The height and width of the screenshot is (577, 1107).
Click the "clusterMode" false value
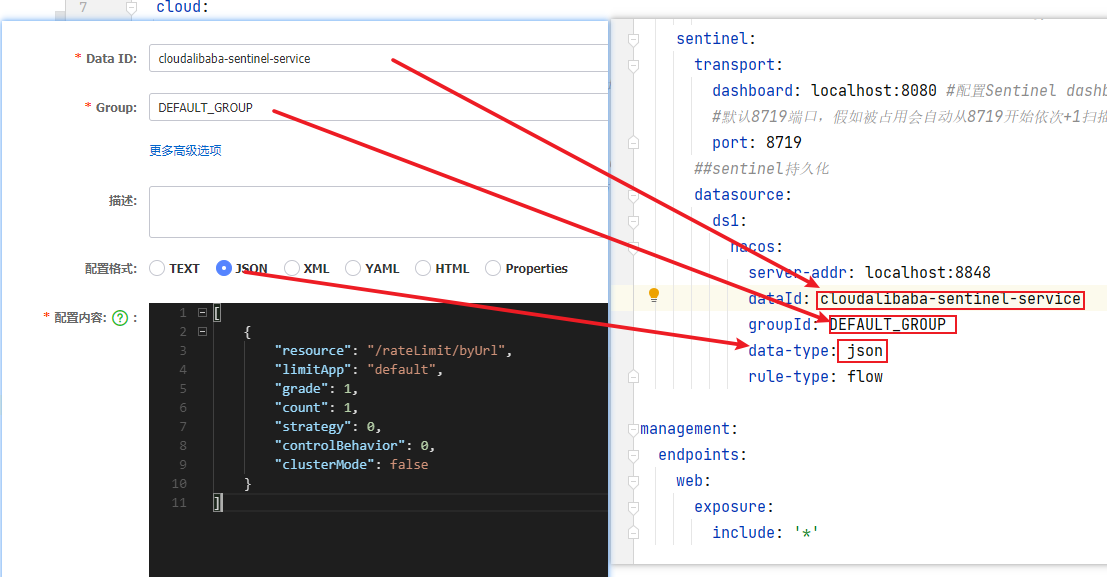pyautogui.click(x=409, y=465)
